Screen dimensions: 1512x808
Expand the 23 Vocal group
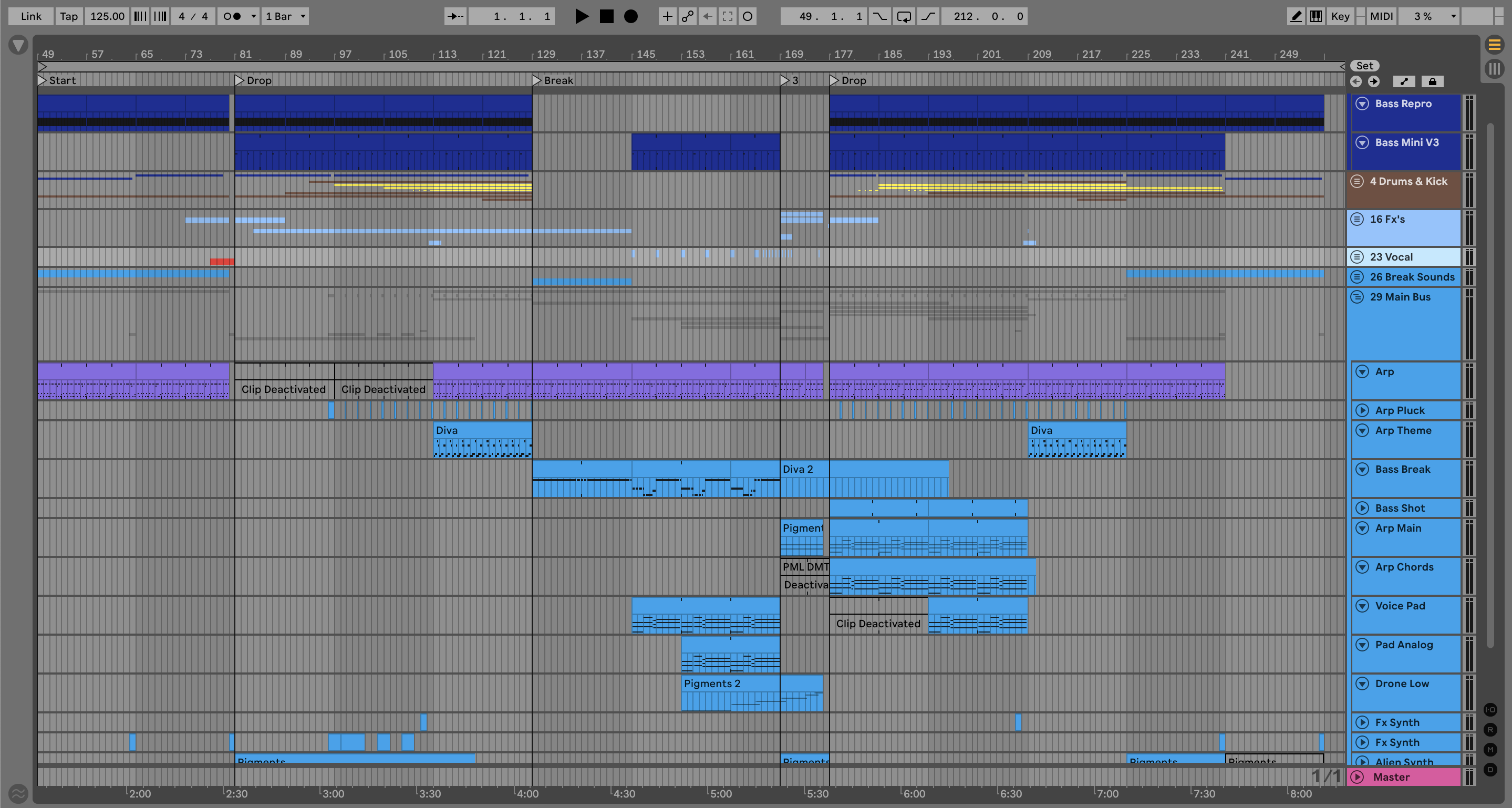pos(1357,257)
